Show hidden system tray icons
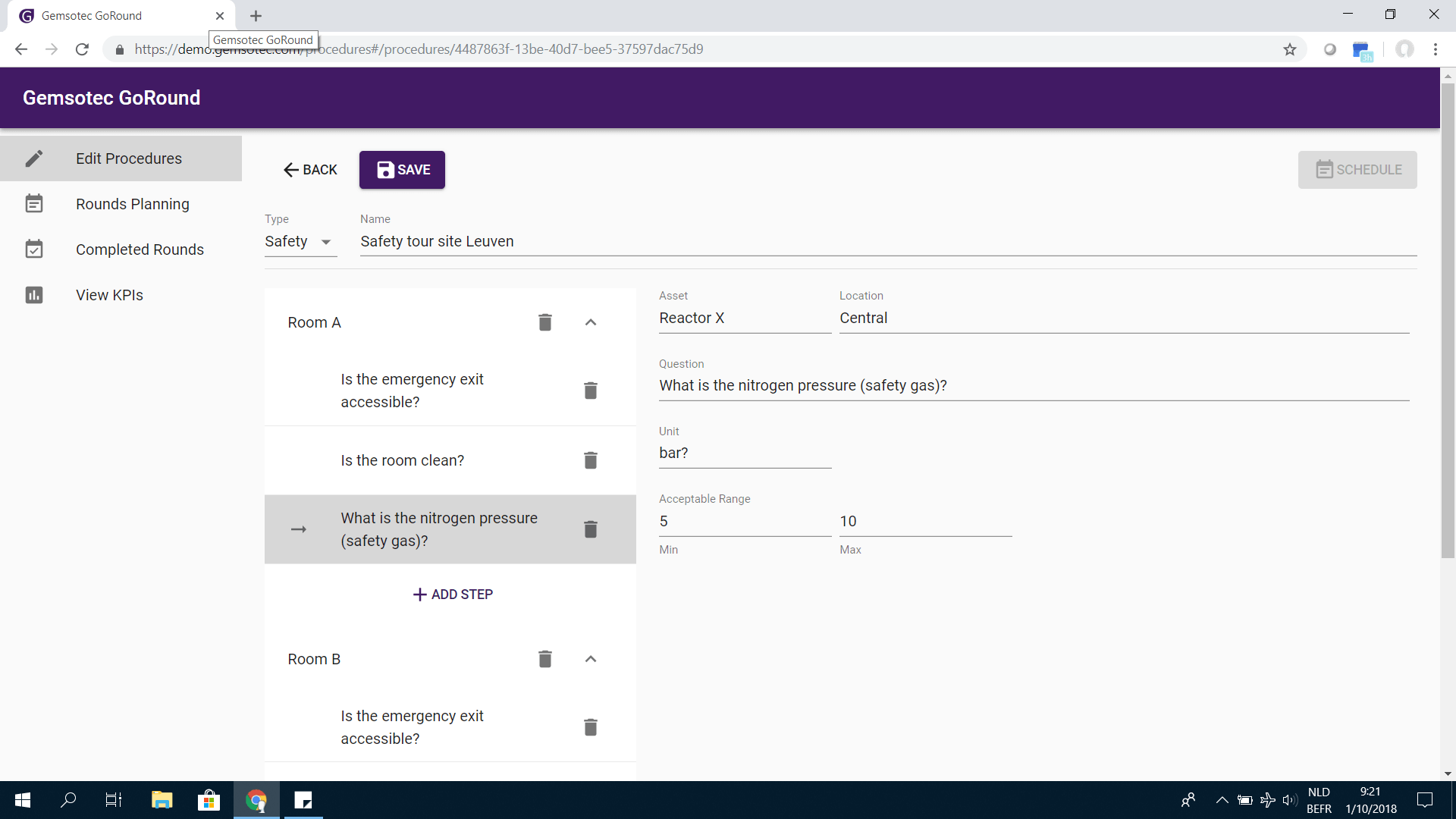The height and width of the screenshot is (819, 1456). pyautogui.click(x=1222, y=800)
